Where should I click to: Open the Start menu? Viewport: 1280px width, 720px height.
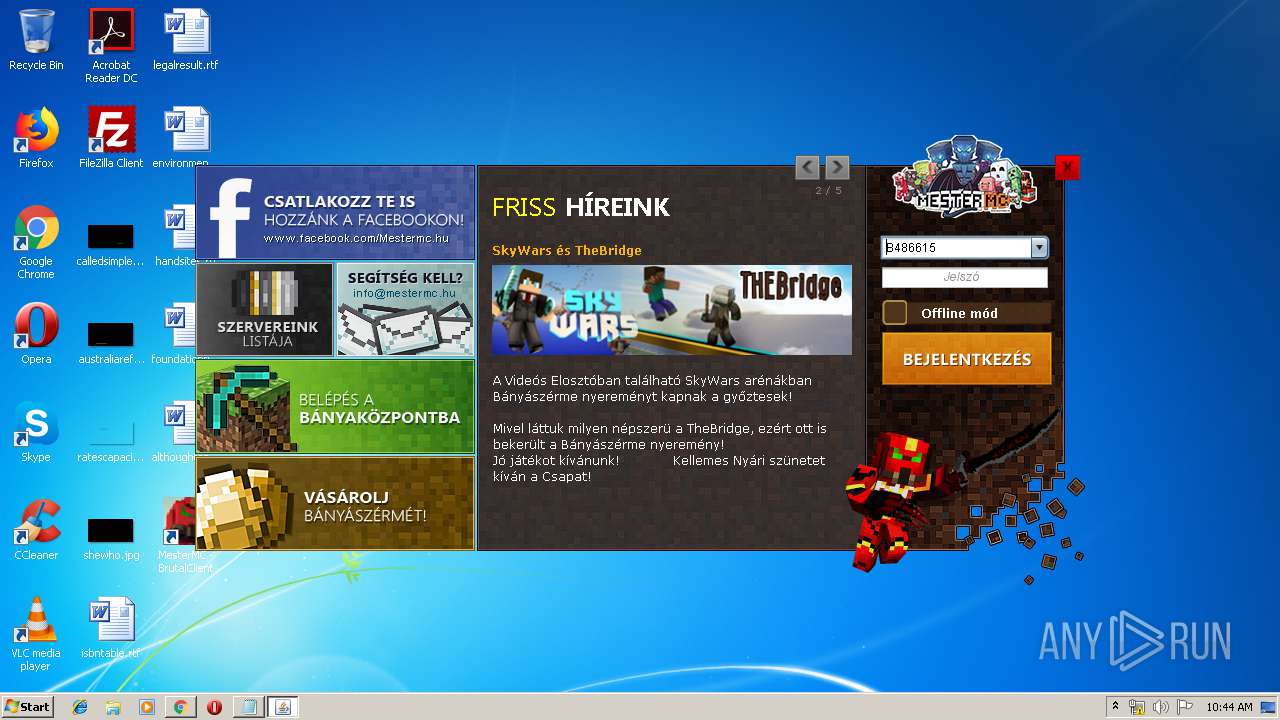pos(27,707)
